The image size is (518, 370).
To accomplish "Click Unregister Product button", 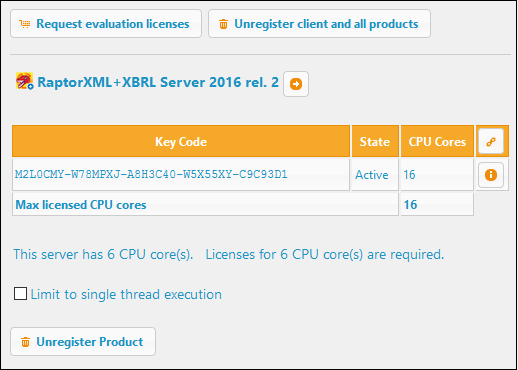I will (83, 341).
